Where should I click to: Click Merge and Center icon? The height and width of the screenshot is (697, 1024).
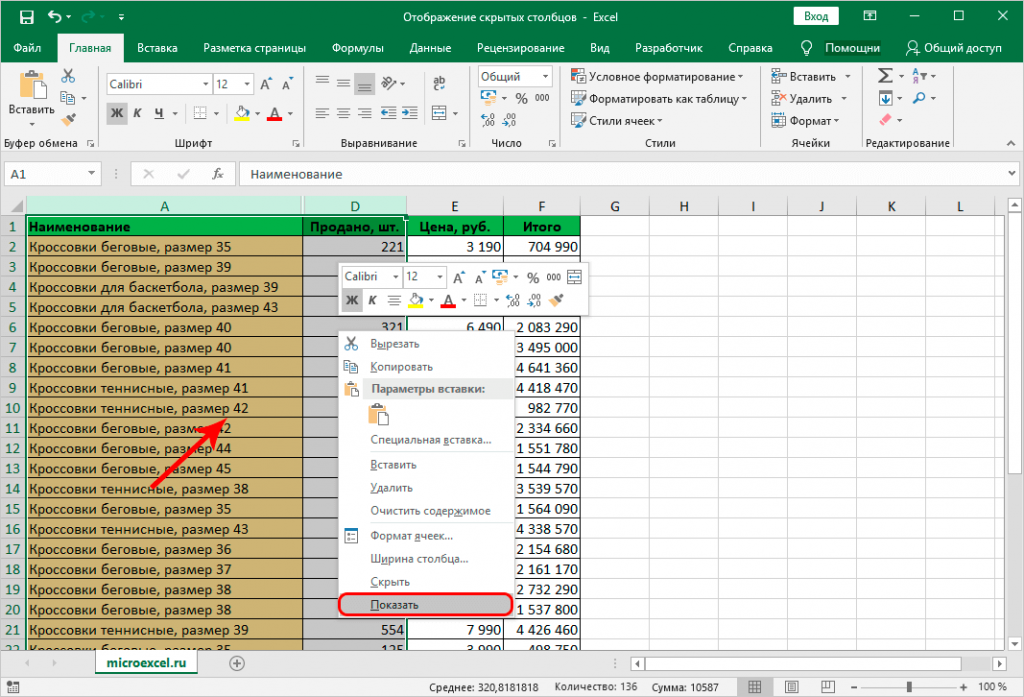tap(440, 114)
